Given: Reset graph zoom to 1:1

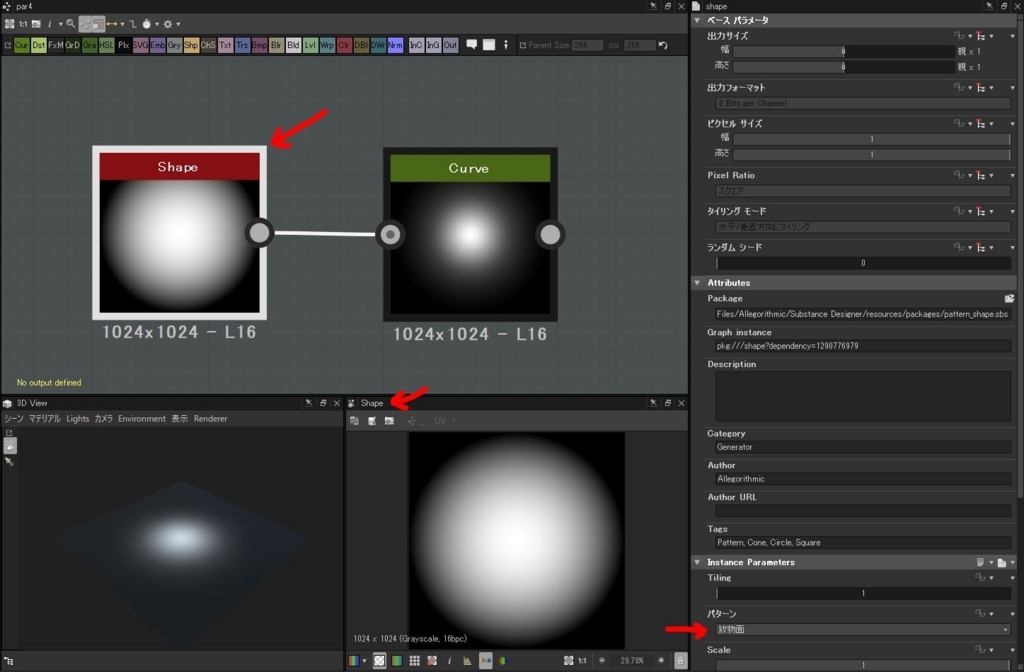Looking at the screenshot, I should (x=23, y=24).
